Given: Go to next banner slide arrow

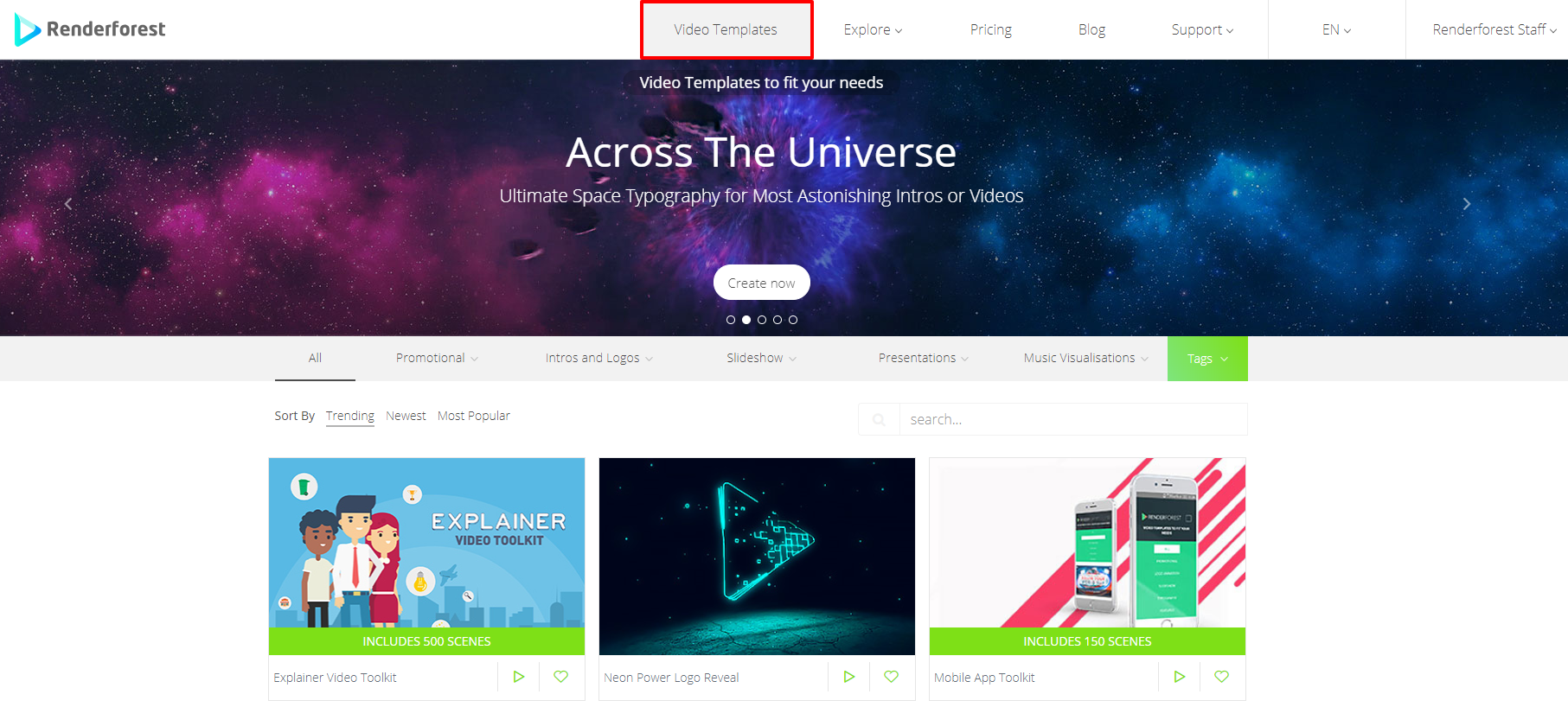Looking at the screenshot, I should coord(1467,204).
